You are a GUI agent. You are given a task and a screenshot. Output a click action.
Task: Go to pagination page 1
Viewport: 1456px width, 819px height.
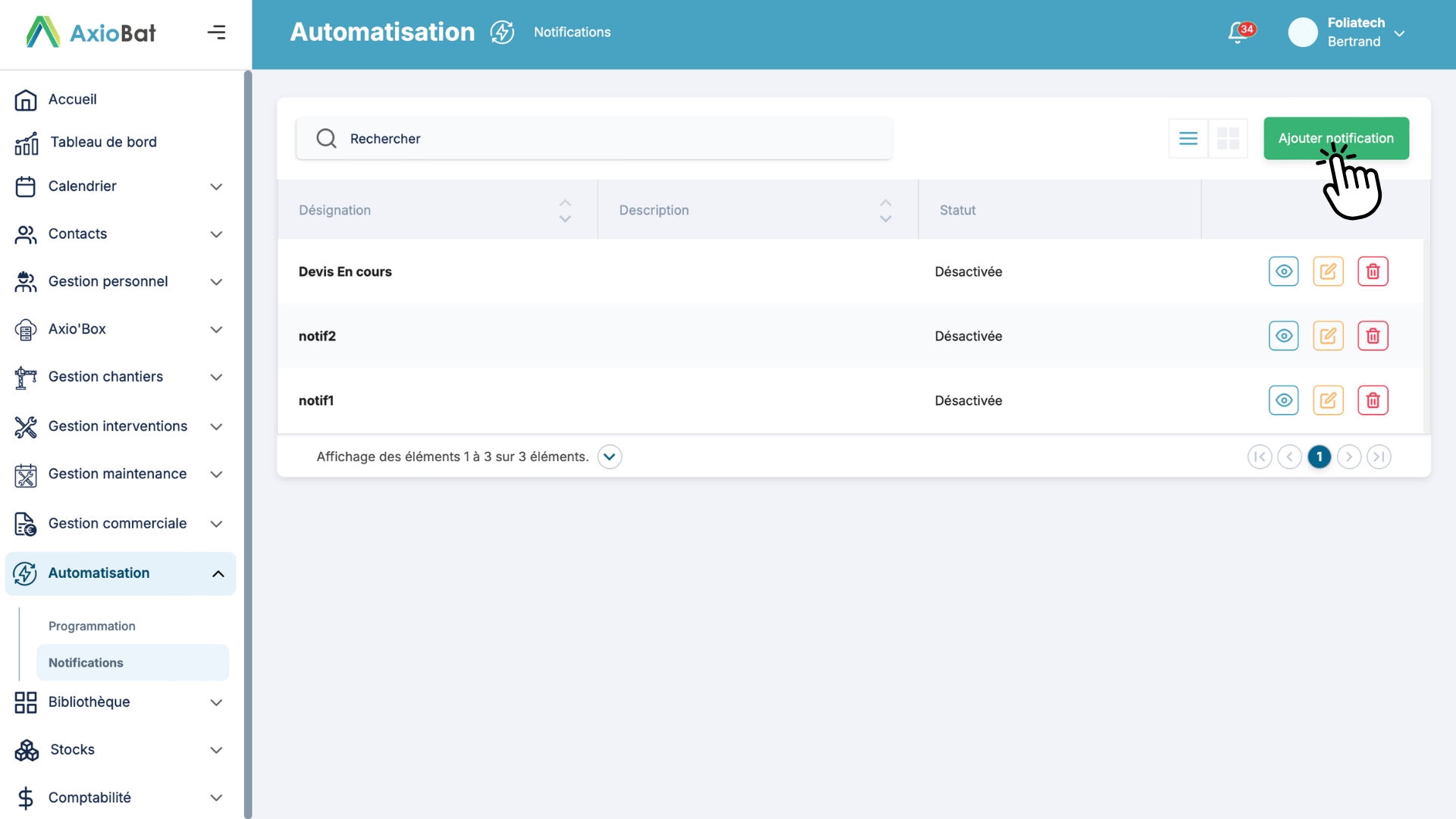click(1319, 457)
